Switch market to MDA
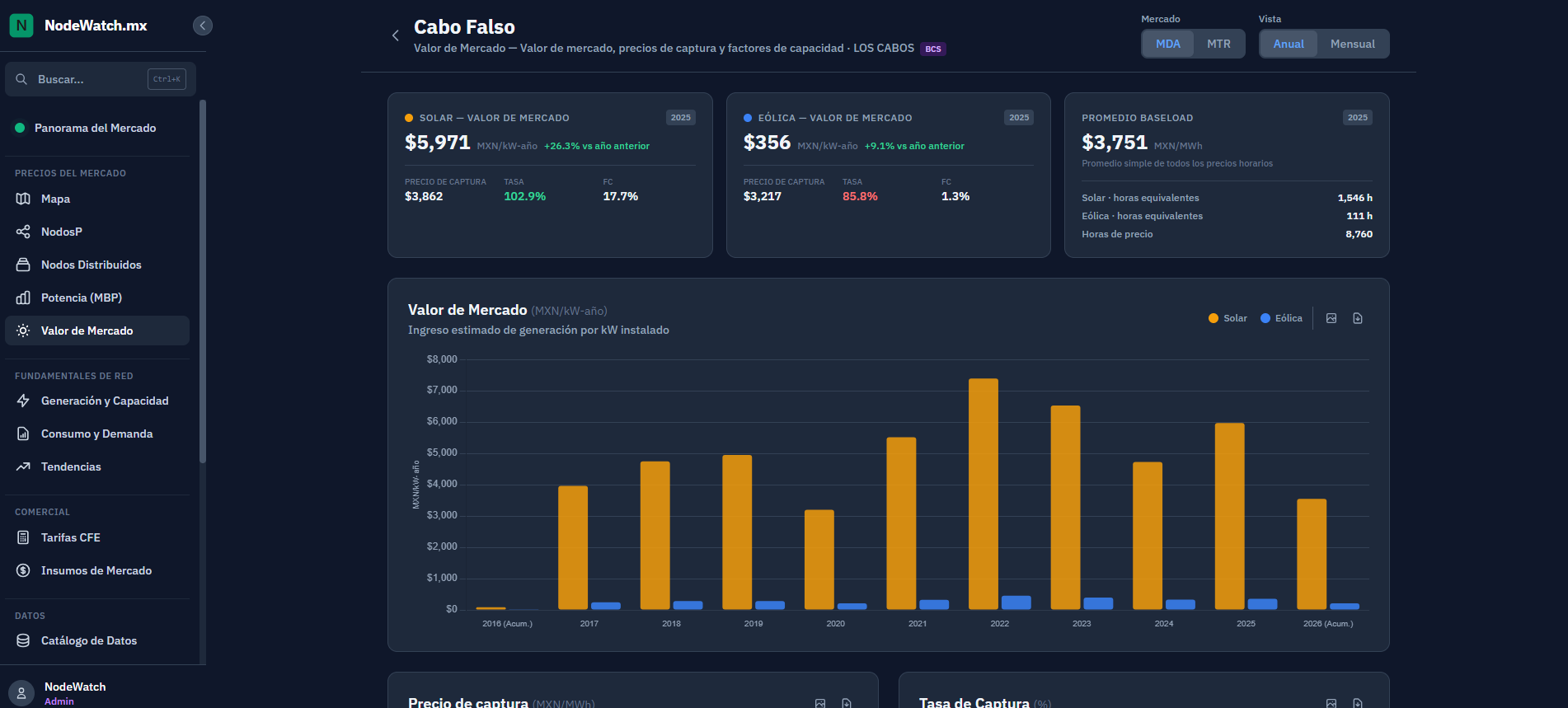 [1167, 44]
